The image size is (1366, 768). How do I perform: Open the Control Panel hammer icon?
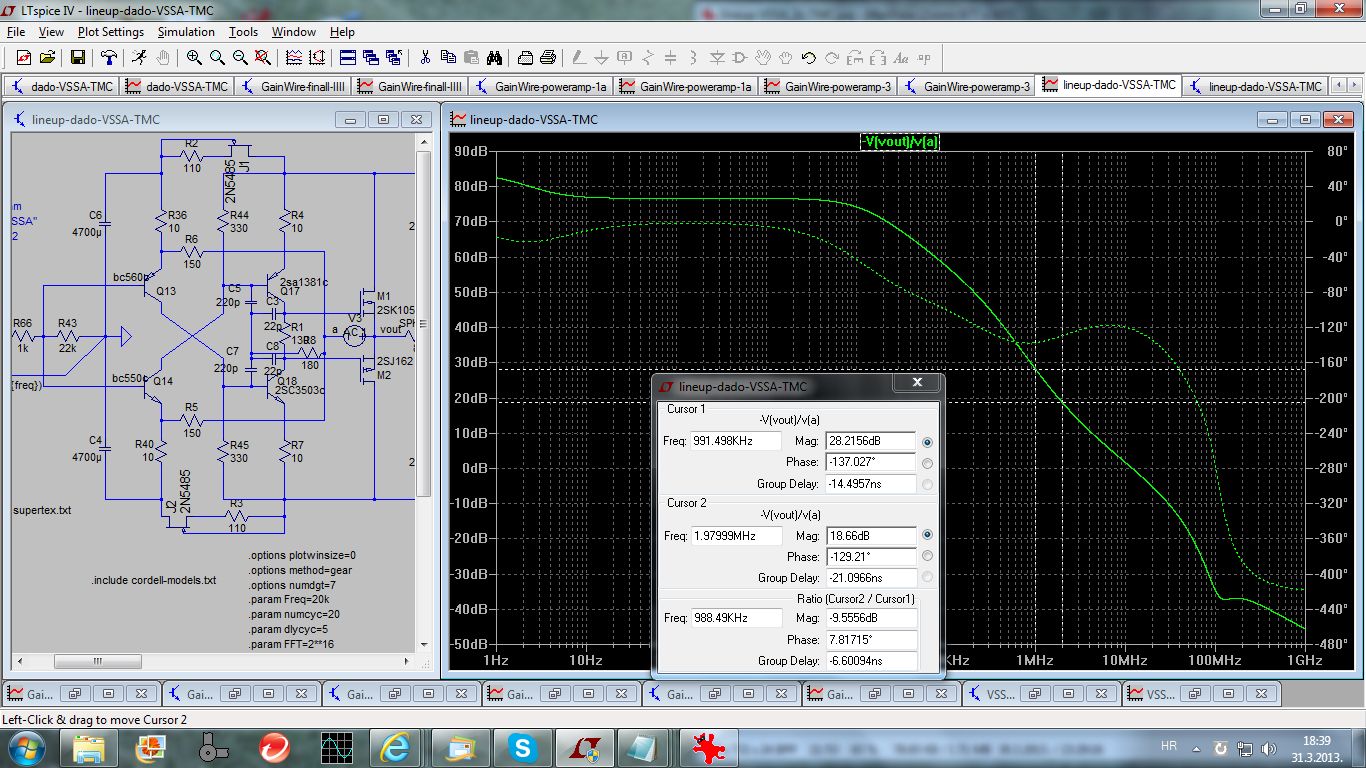(109, 58)
